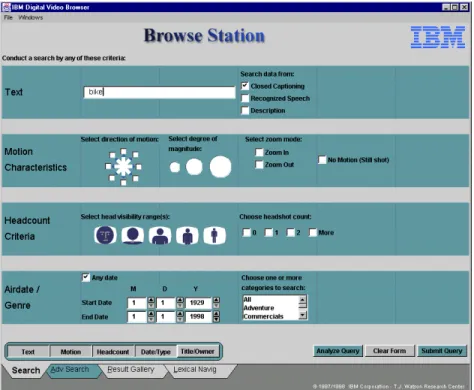
Task: Decrease the Start Date year value
Action: [216, 305]
